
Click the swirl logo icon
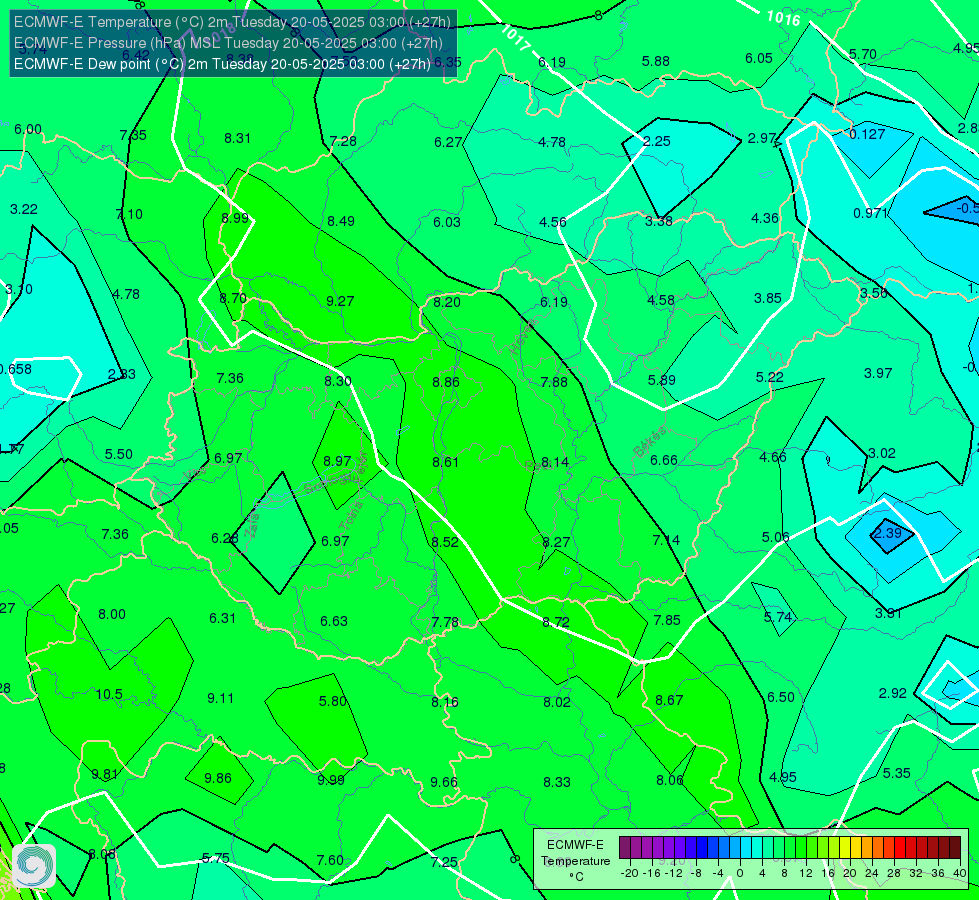[x=34, y=866]
